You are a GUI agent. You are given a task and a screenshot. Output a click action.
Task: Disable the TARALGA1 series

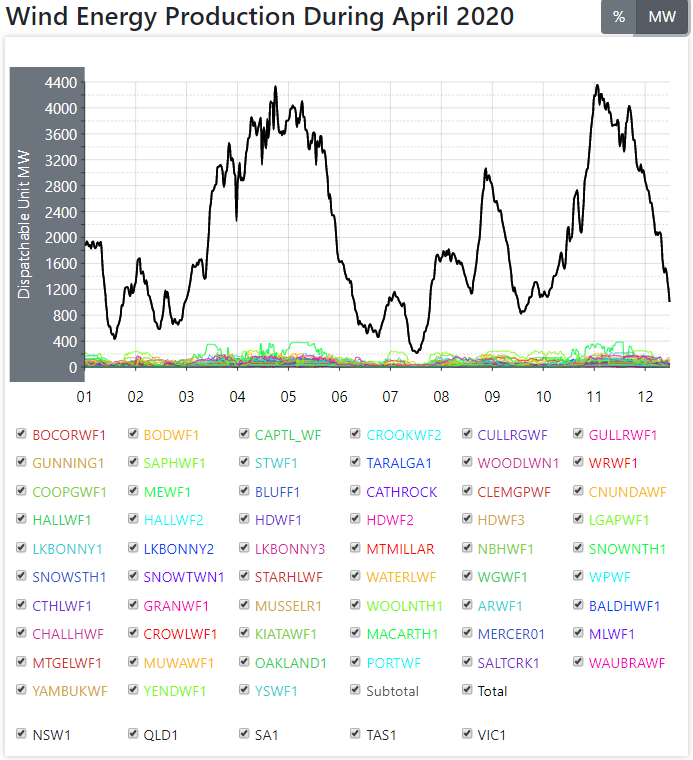click(x=357, y=463)
